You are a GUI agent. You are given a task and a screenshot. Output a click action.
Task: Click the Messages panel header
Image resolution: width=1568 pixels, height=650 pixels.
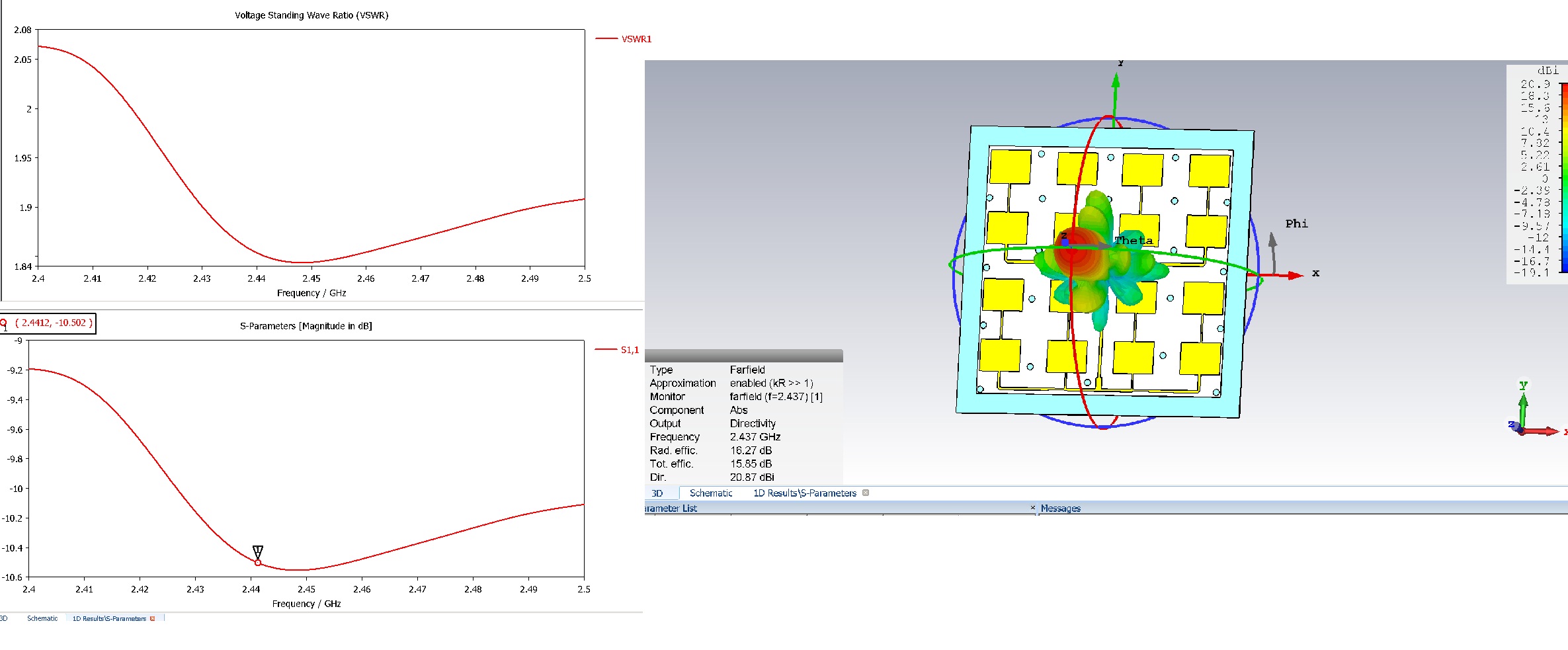click(x=1060, y=508)
